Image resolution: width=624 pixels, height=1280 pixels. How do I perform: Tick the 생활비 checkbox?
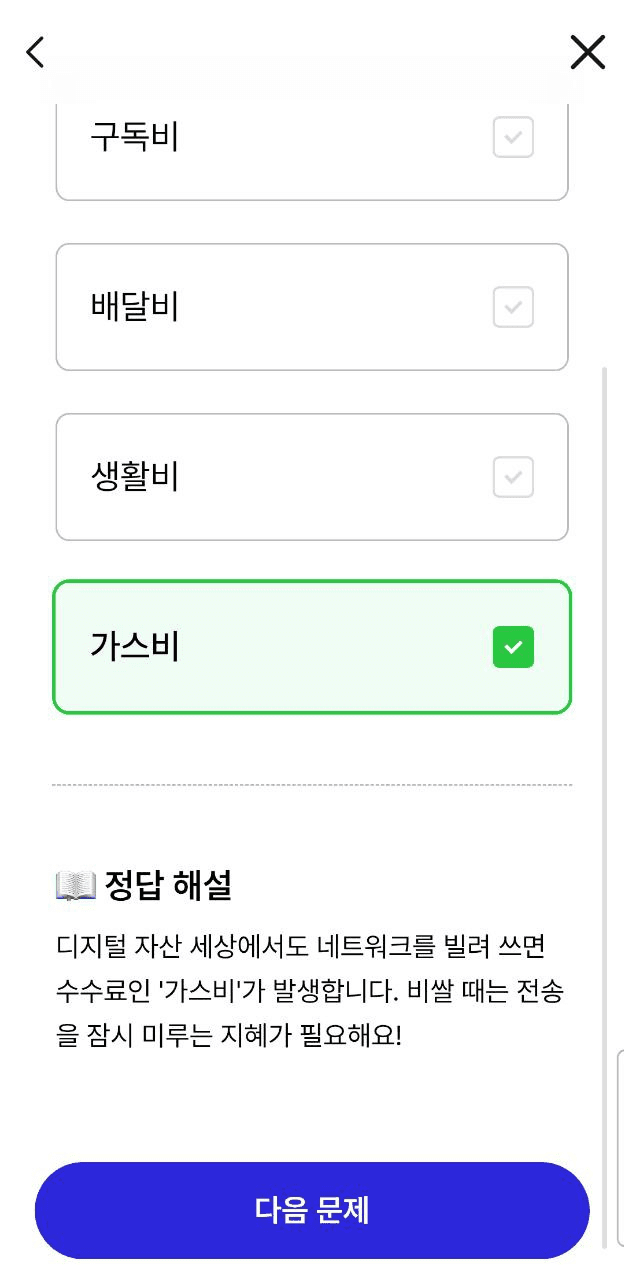(x=513, y=477)
